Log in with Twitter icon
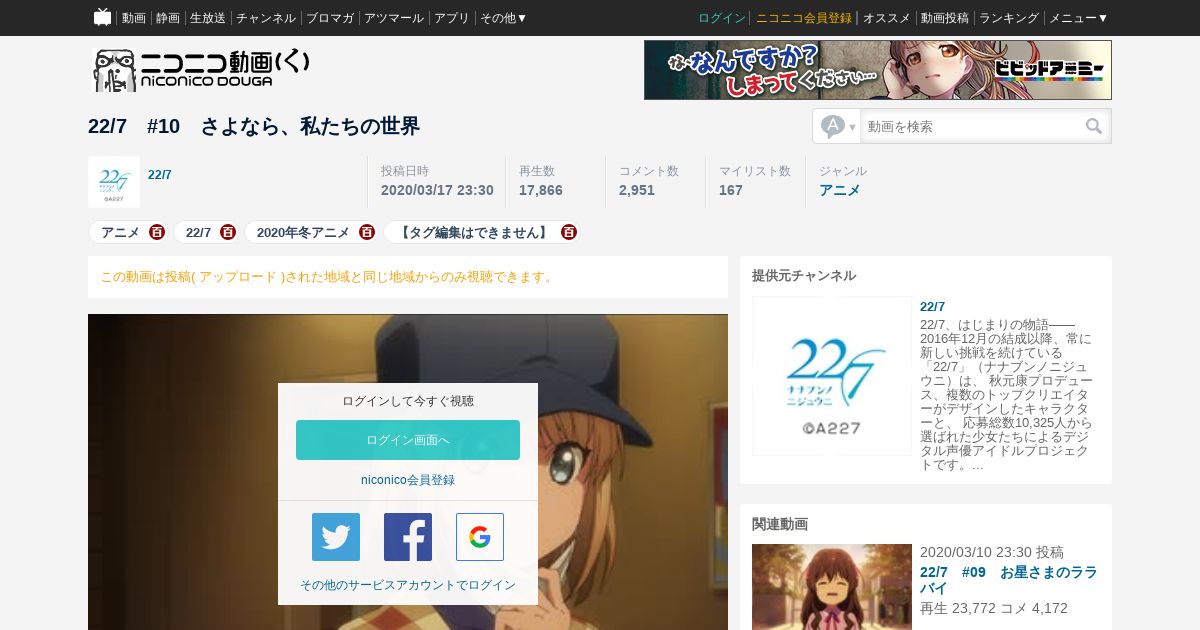 [x=336, y=537]
